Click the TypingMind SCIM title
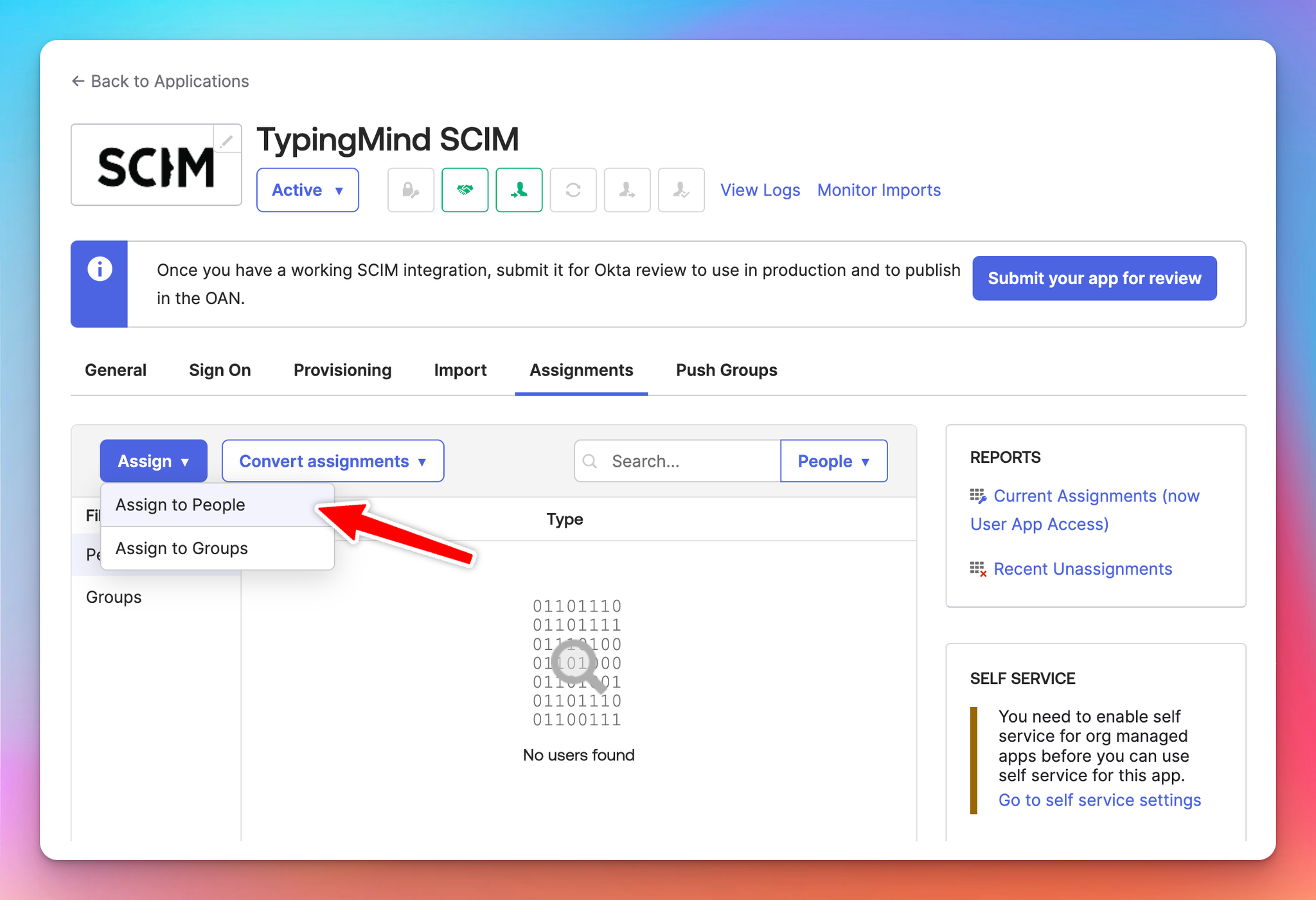 point(387,139)
